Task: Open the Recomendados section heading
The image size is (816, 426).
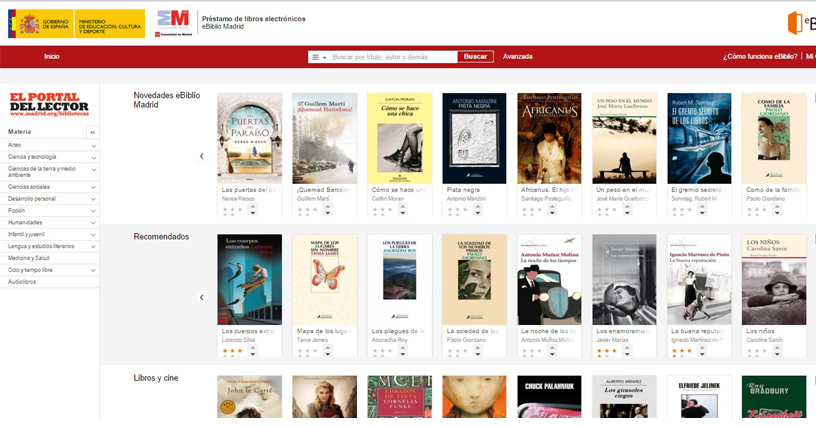Action: pos(161,237)
